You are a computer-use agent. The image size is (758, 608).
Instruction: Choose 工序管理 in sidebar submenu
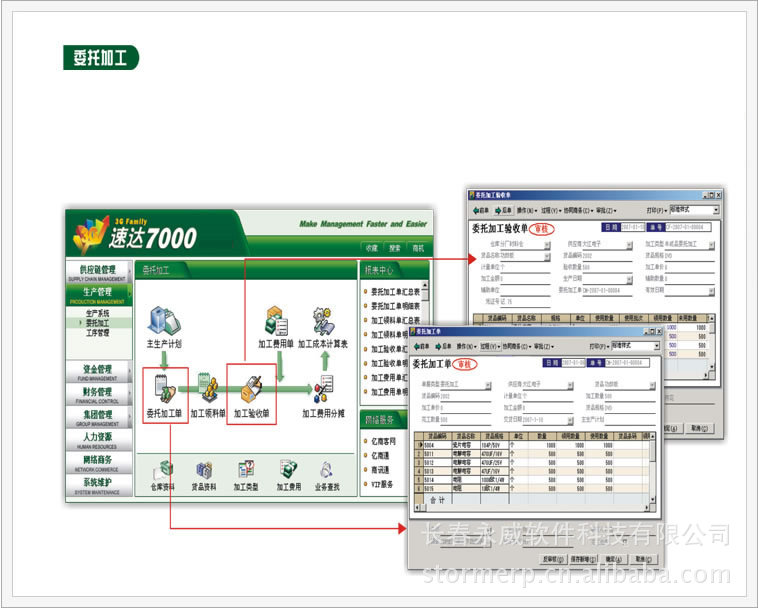98,333
